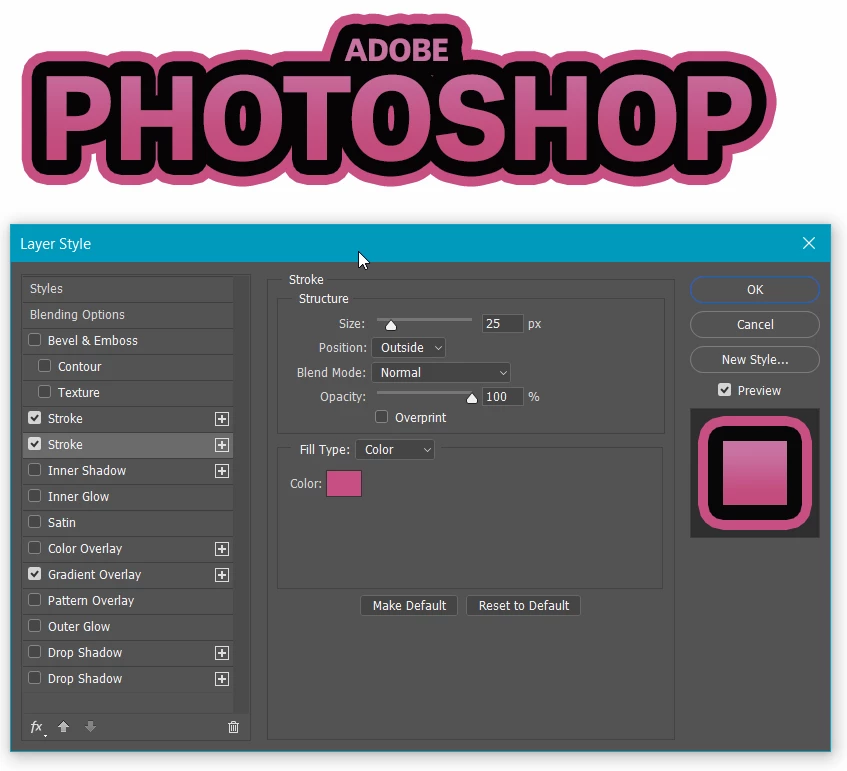Click the Make Default button
Image resolution: width=847 pixels, height=771 pixels.
click(x=409, y=605)
